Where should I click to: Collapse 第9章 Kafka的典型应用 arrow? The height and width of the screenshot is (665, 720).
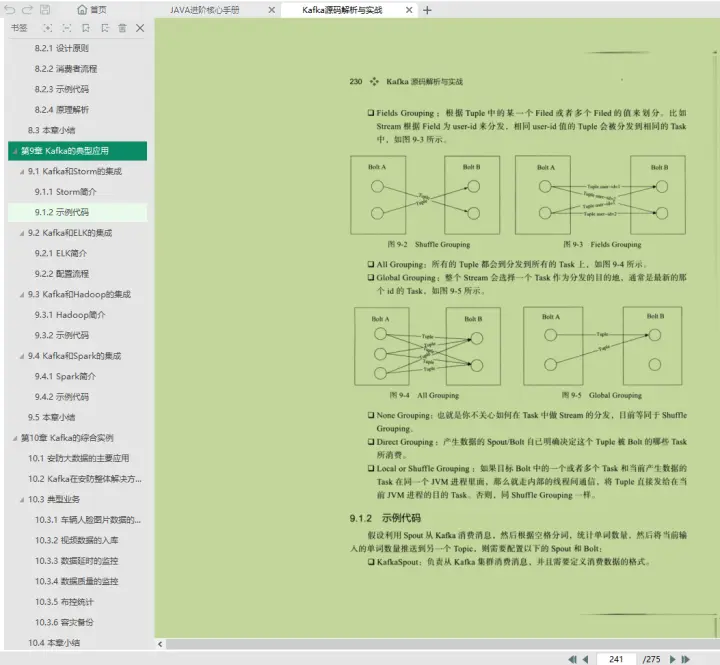15,151
